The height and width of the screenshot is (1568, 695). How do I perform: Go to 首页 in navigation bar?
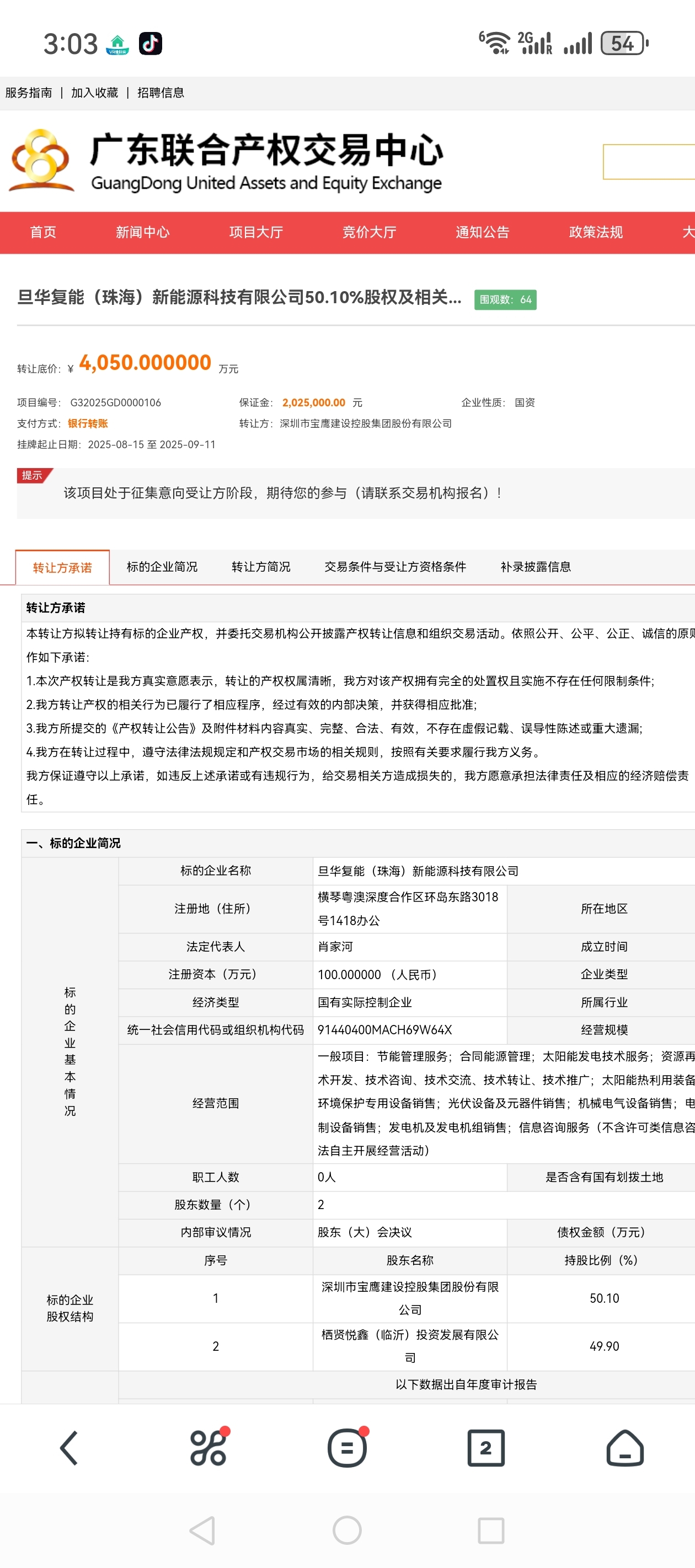coord(43,232)
